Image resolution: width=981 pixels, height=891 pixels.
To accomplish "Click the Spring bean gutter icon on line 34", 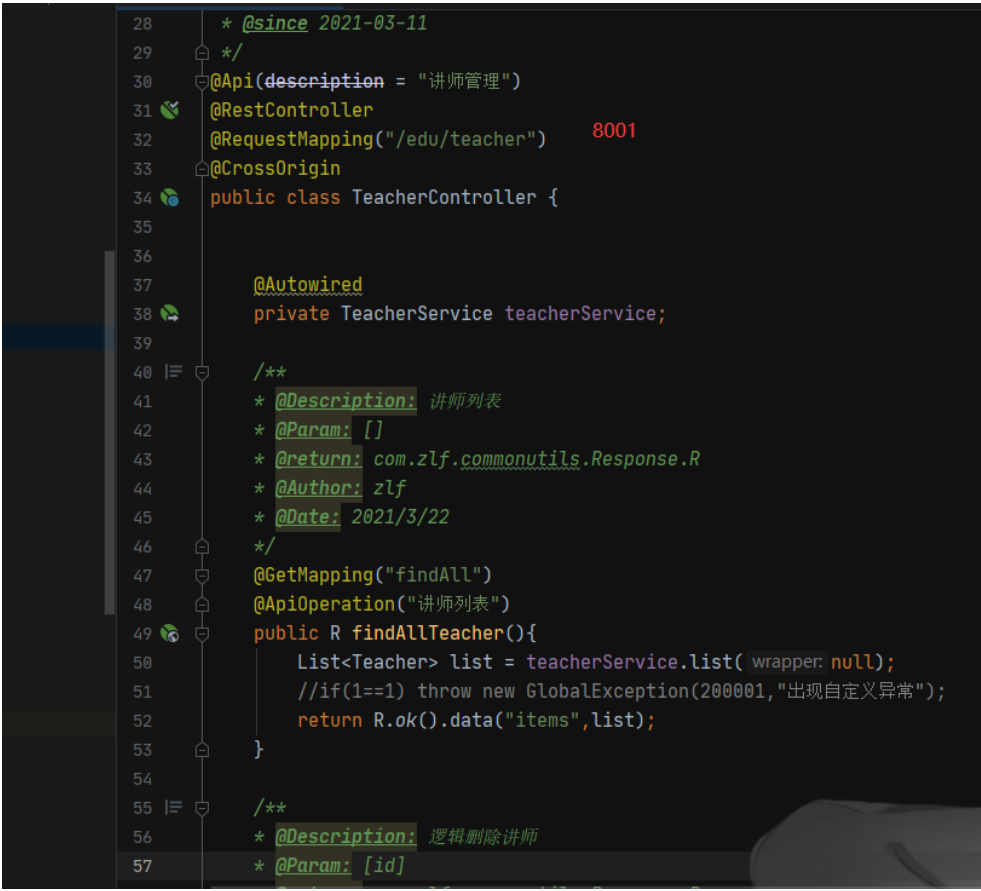I will pos(170,198).
